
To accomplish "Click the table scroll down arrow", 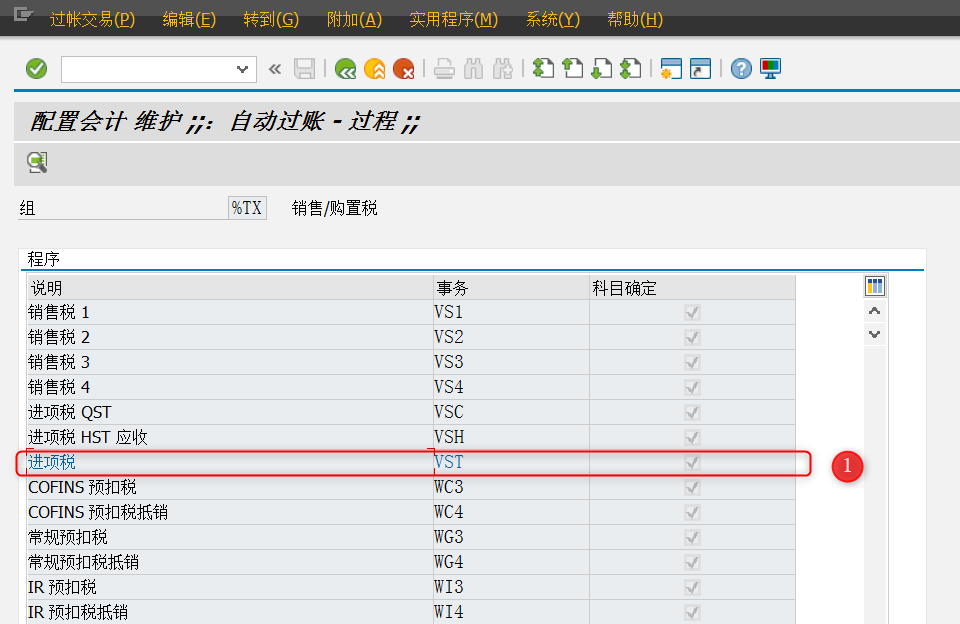I will coord(874,334).
